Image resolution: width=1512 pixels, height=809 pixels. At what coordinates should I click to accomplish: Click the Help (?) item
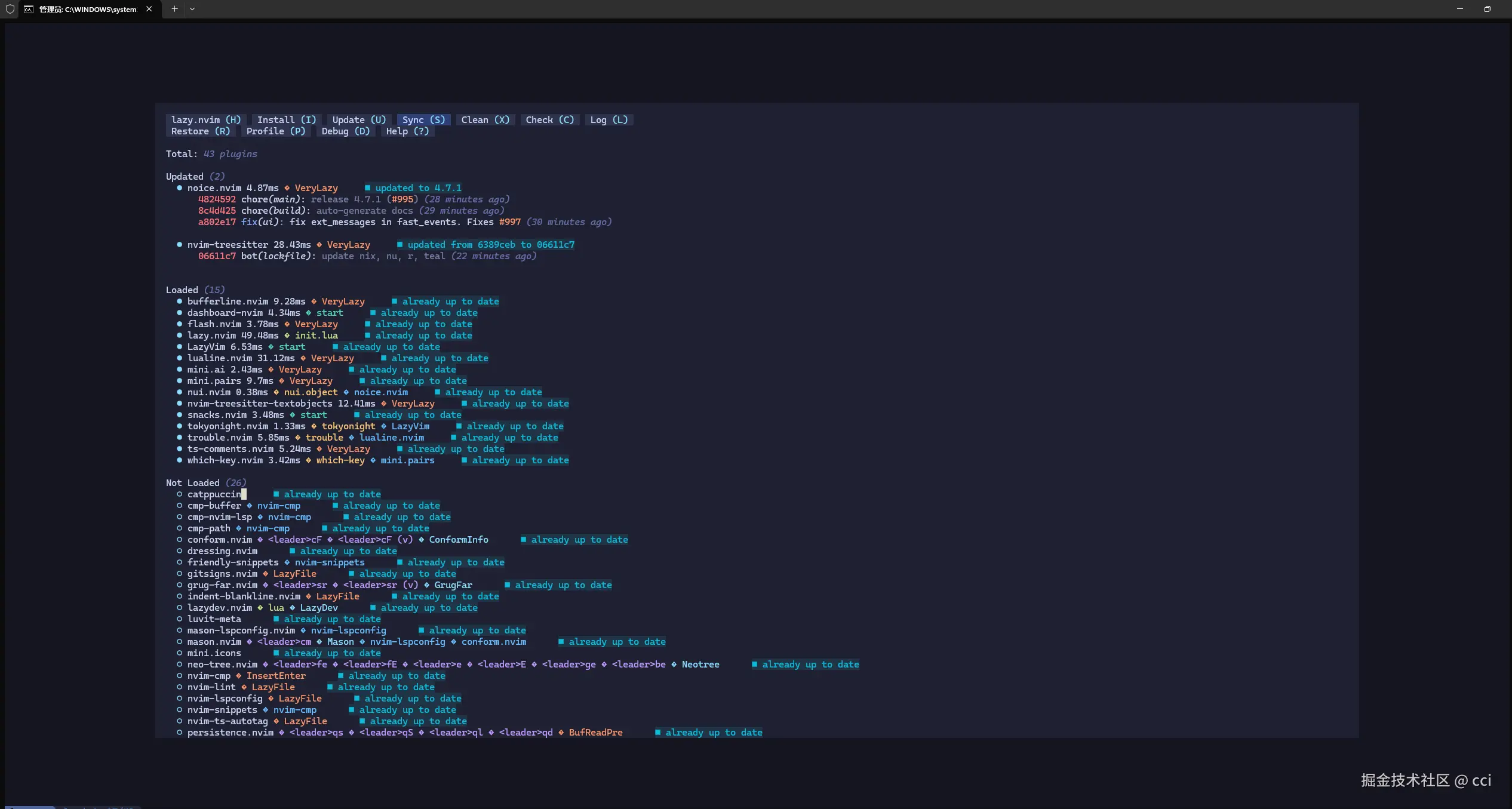coord(407,131)
